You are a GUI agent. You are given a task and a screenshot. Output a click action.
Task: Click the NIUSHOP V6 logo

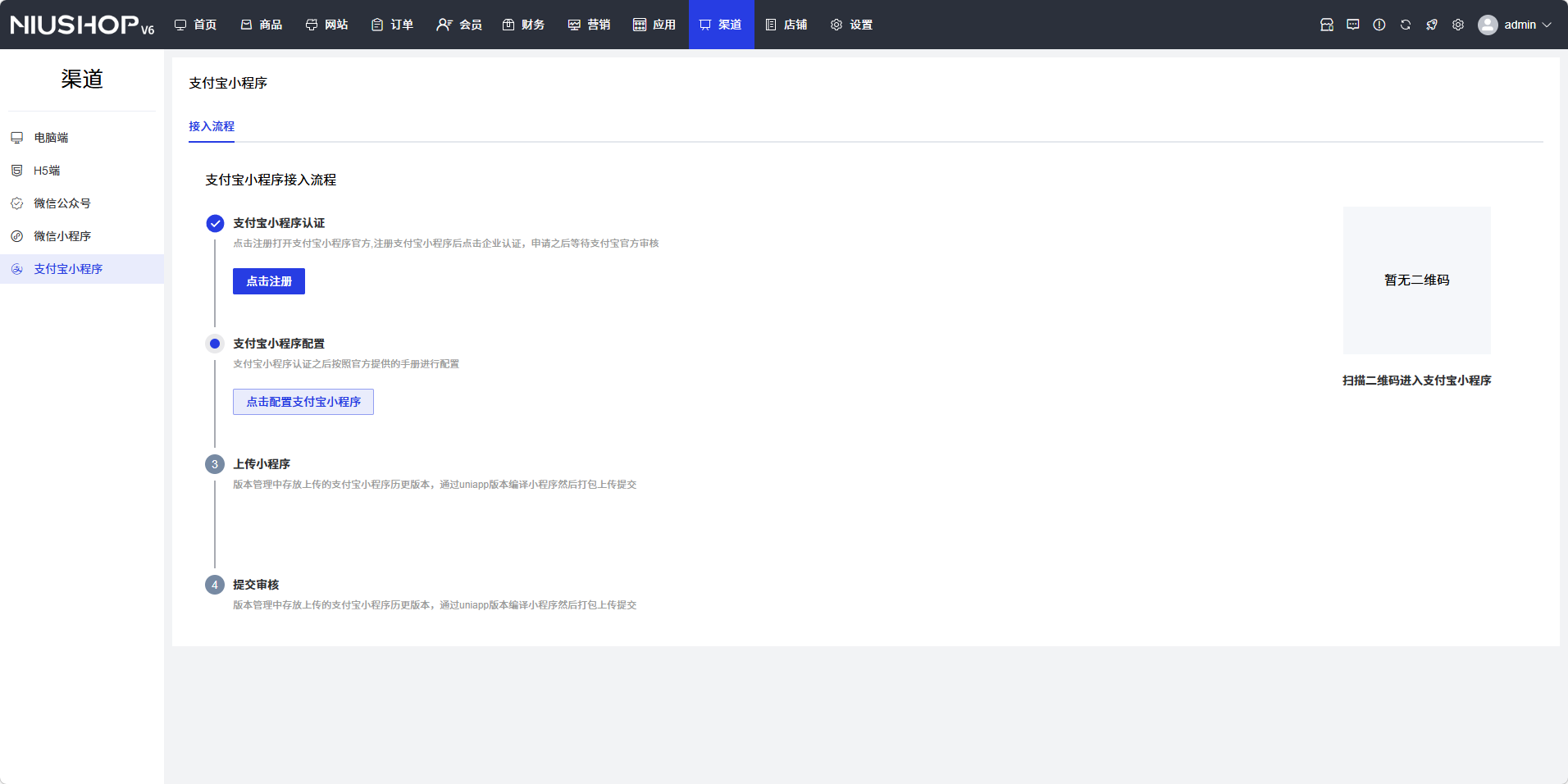pos(82,25)
